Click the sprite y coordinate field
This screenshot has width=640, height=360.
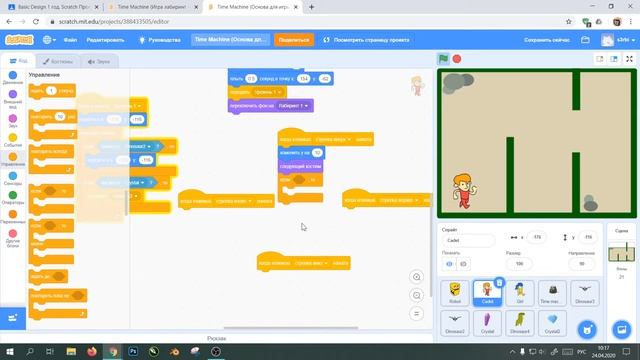pyautogui.click(x=588, y=237)
